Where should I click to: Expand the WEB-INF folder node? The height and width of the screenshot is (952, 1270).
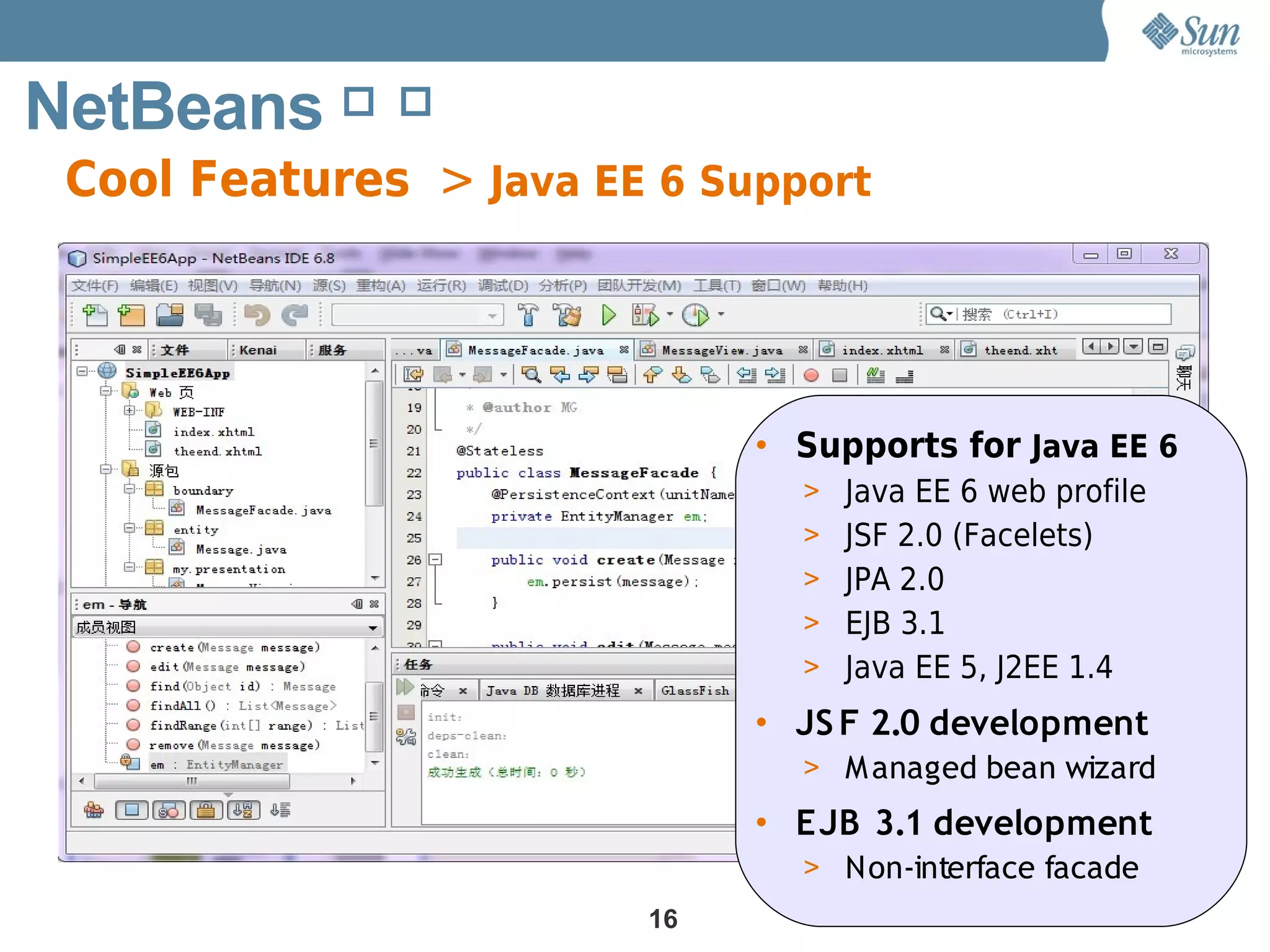point(129,410)
